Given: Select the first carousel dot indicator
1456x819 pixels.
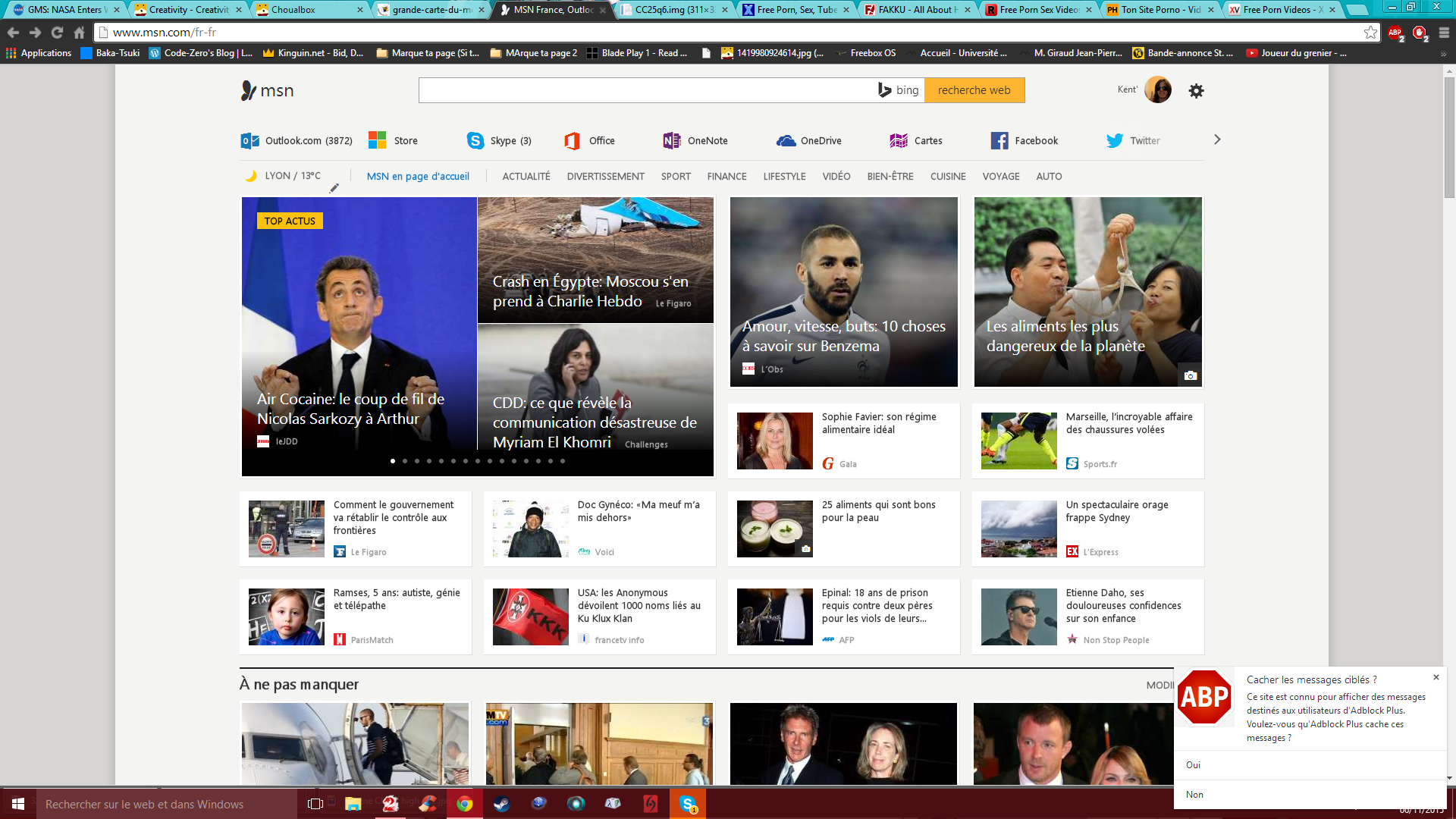Looking at the screenshot, I should click(393, 461).
